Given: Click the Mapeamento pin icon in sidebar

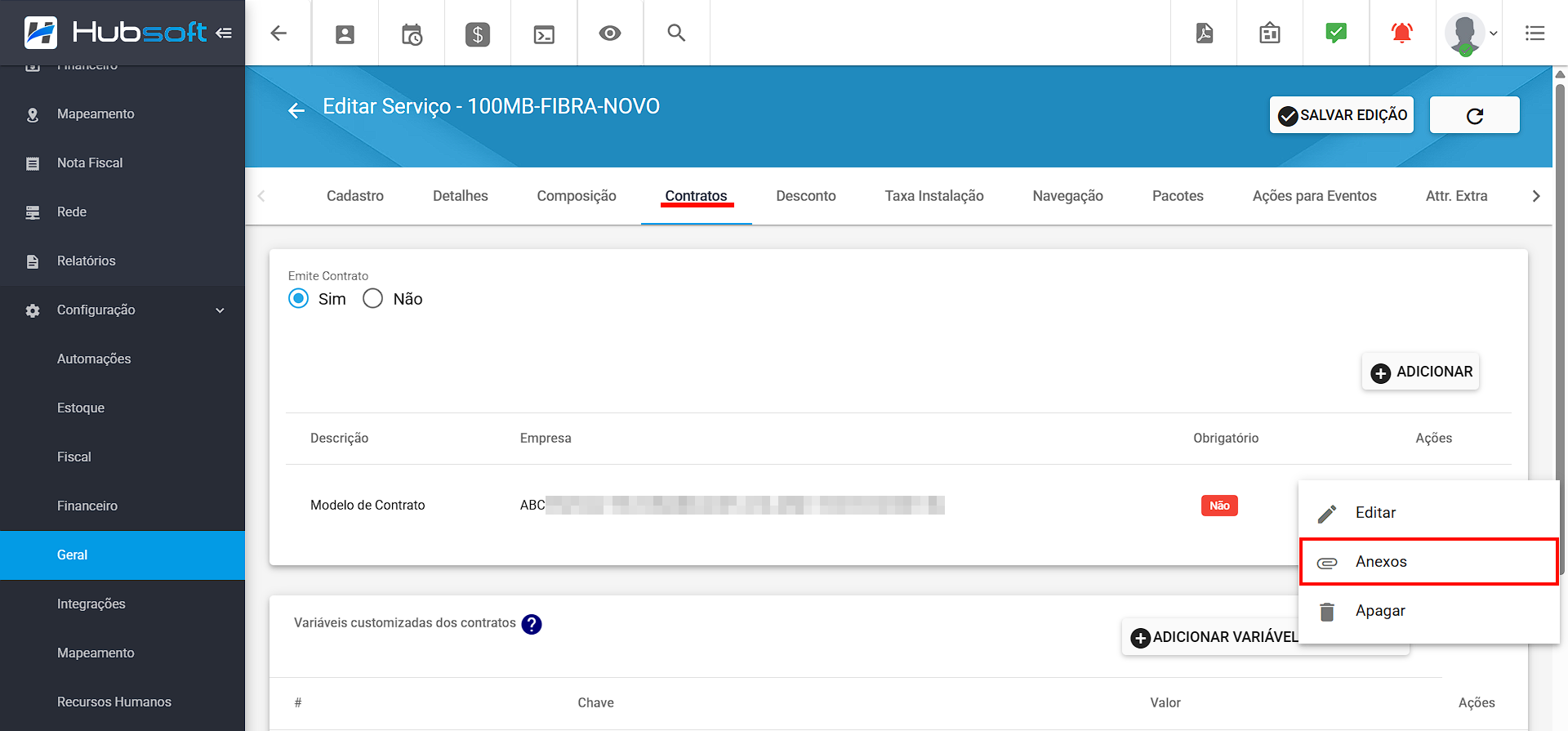Looking at the screenshot, I should point(33,115).
